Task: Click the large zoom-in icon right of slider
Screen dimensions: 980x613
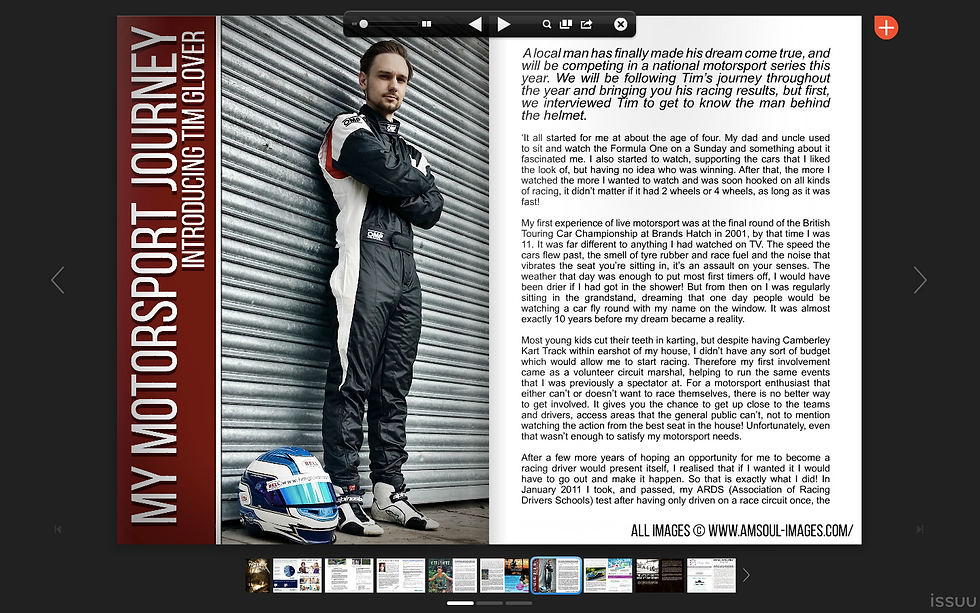Action: [427, 24]
